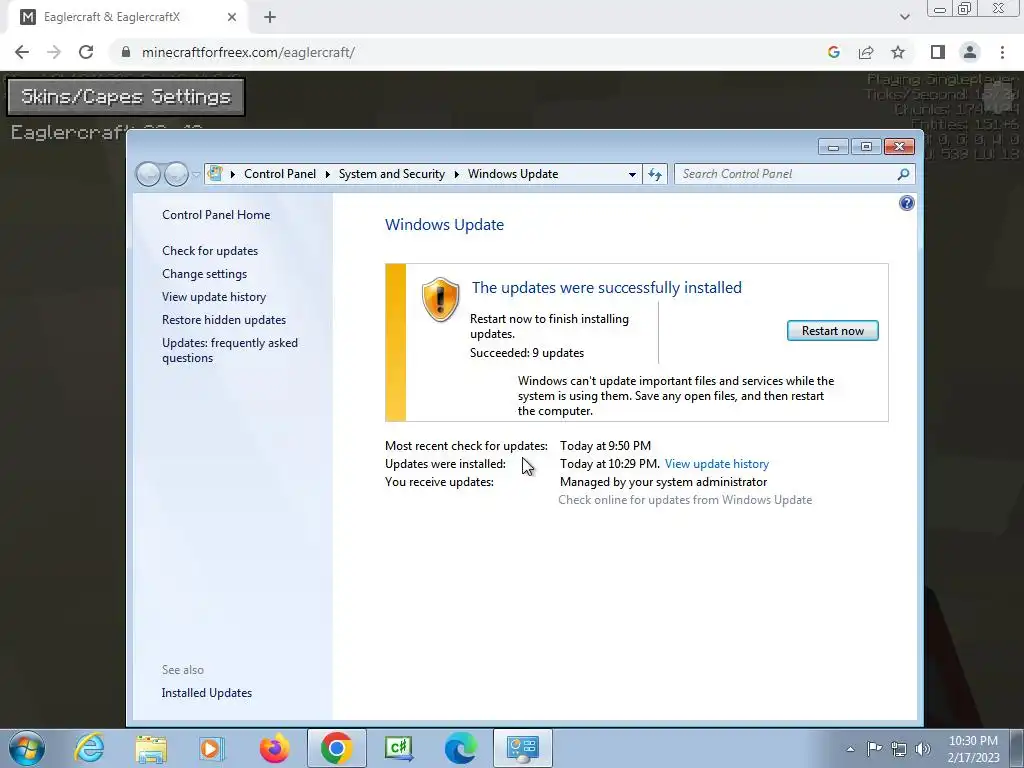Click the Control Panel forward arrow button
1024x768 pixels.
coord(176,174)
